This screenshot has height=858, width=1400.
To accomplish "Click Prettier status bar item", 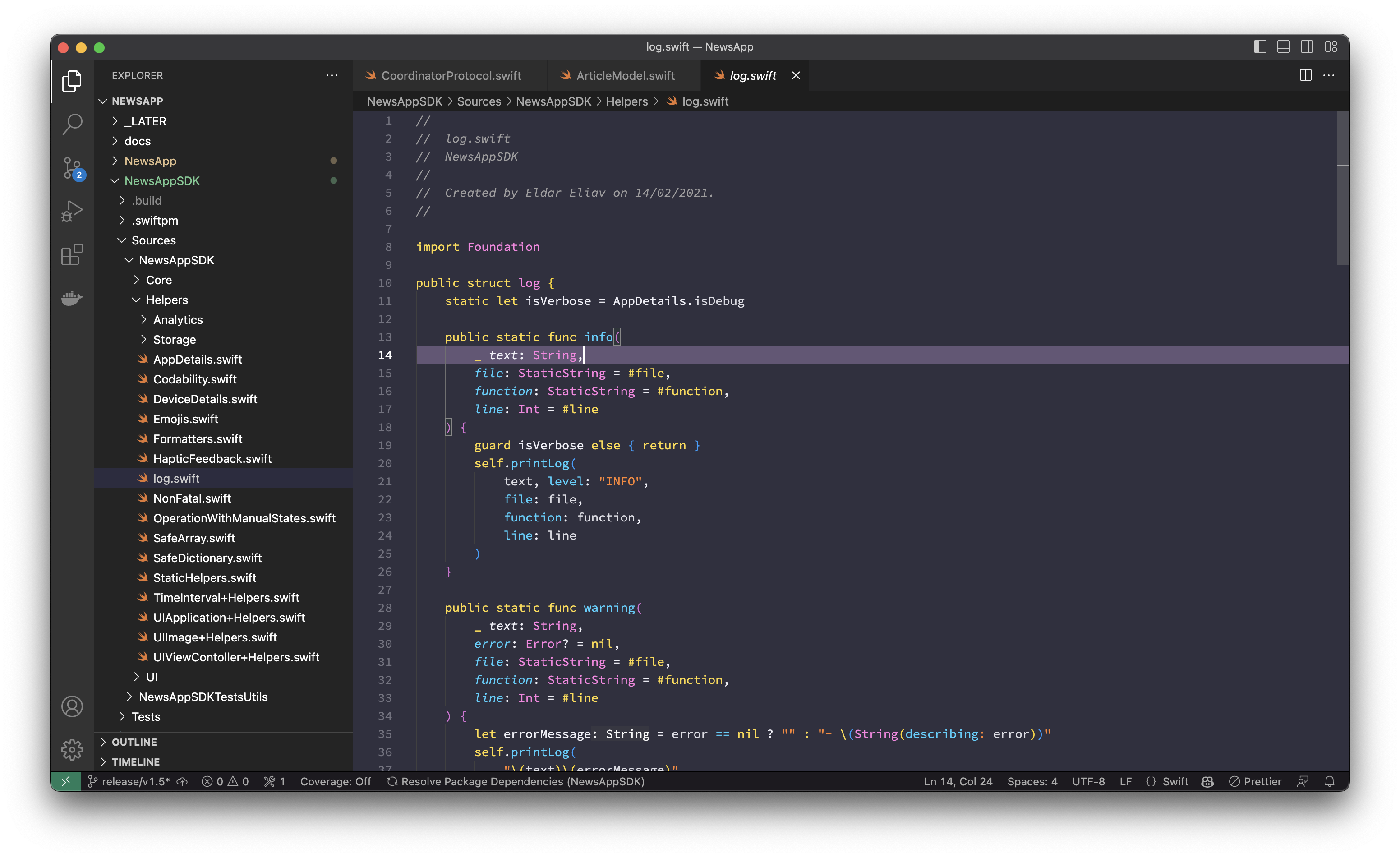I will click(x=1255, y=781).
